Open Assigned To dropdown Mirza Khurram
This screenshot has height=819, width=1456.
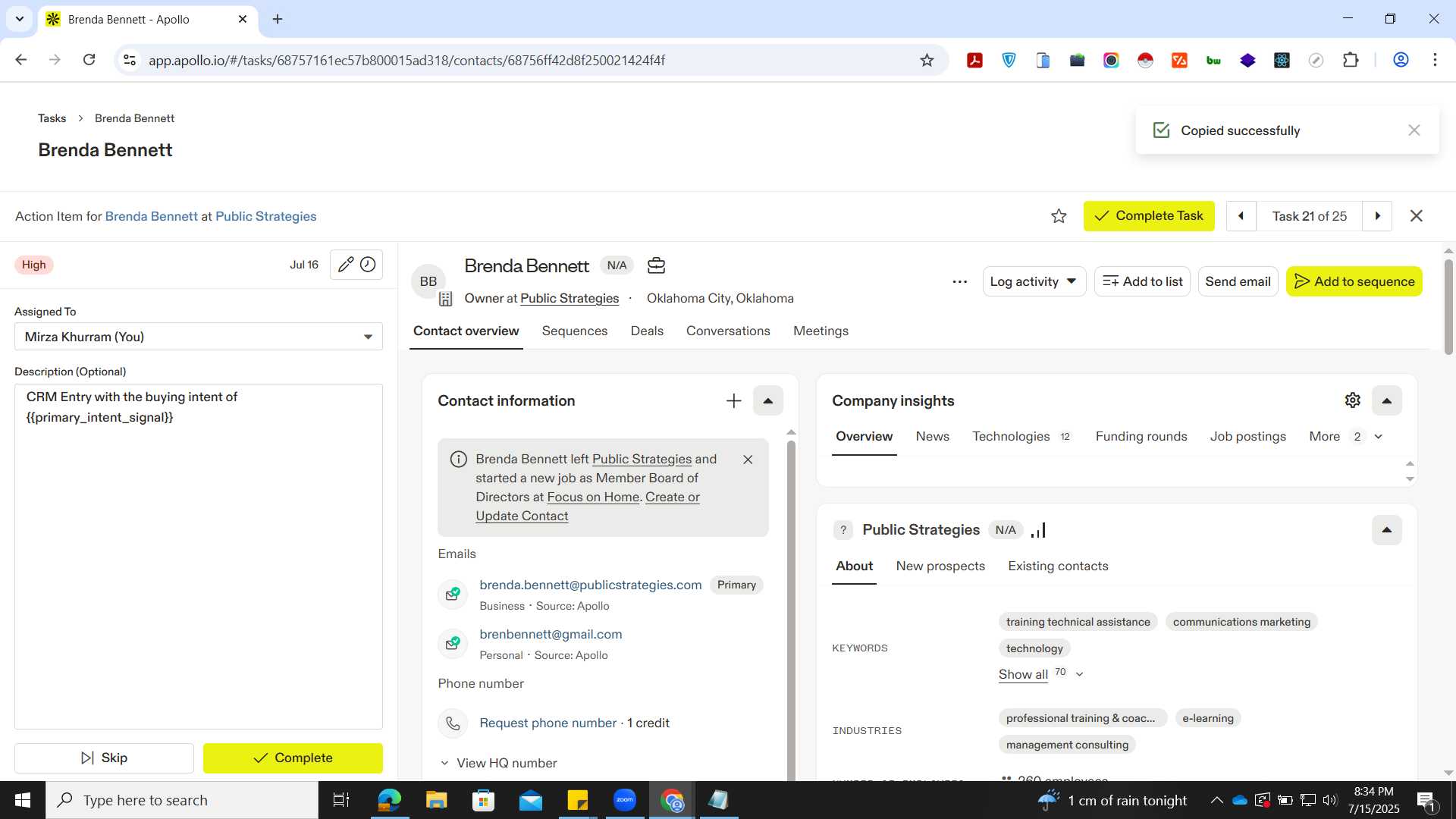pyautogui.click(x=199, y=337)
